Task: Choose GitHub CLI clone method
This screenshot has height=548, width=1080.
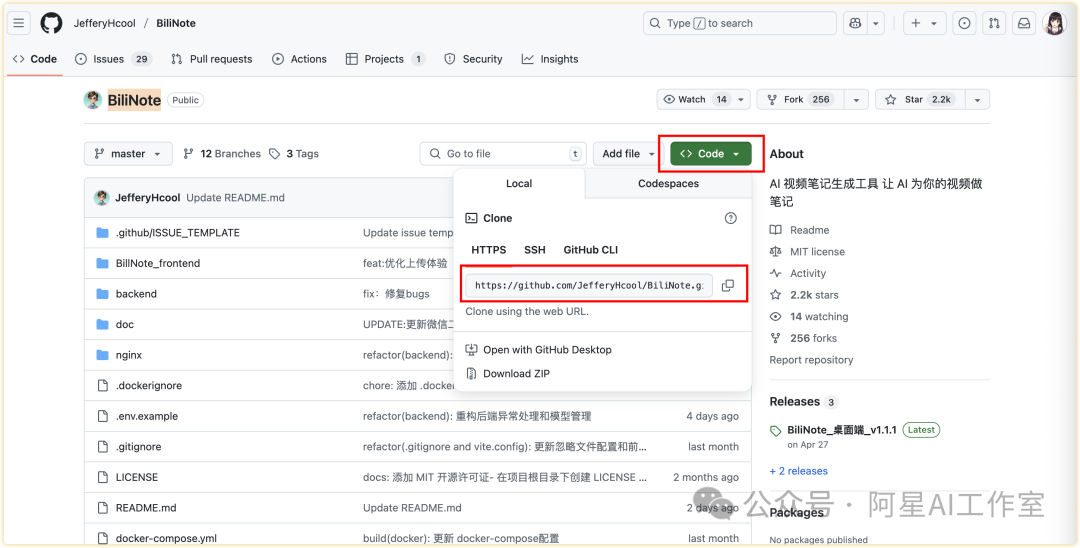Action: (591, 250)
